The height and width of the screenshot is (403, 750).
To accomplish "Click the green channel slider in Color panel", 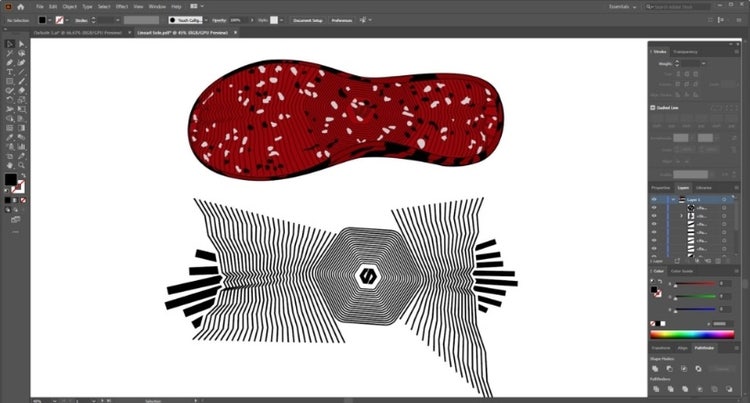I will tap(696, 296).
